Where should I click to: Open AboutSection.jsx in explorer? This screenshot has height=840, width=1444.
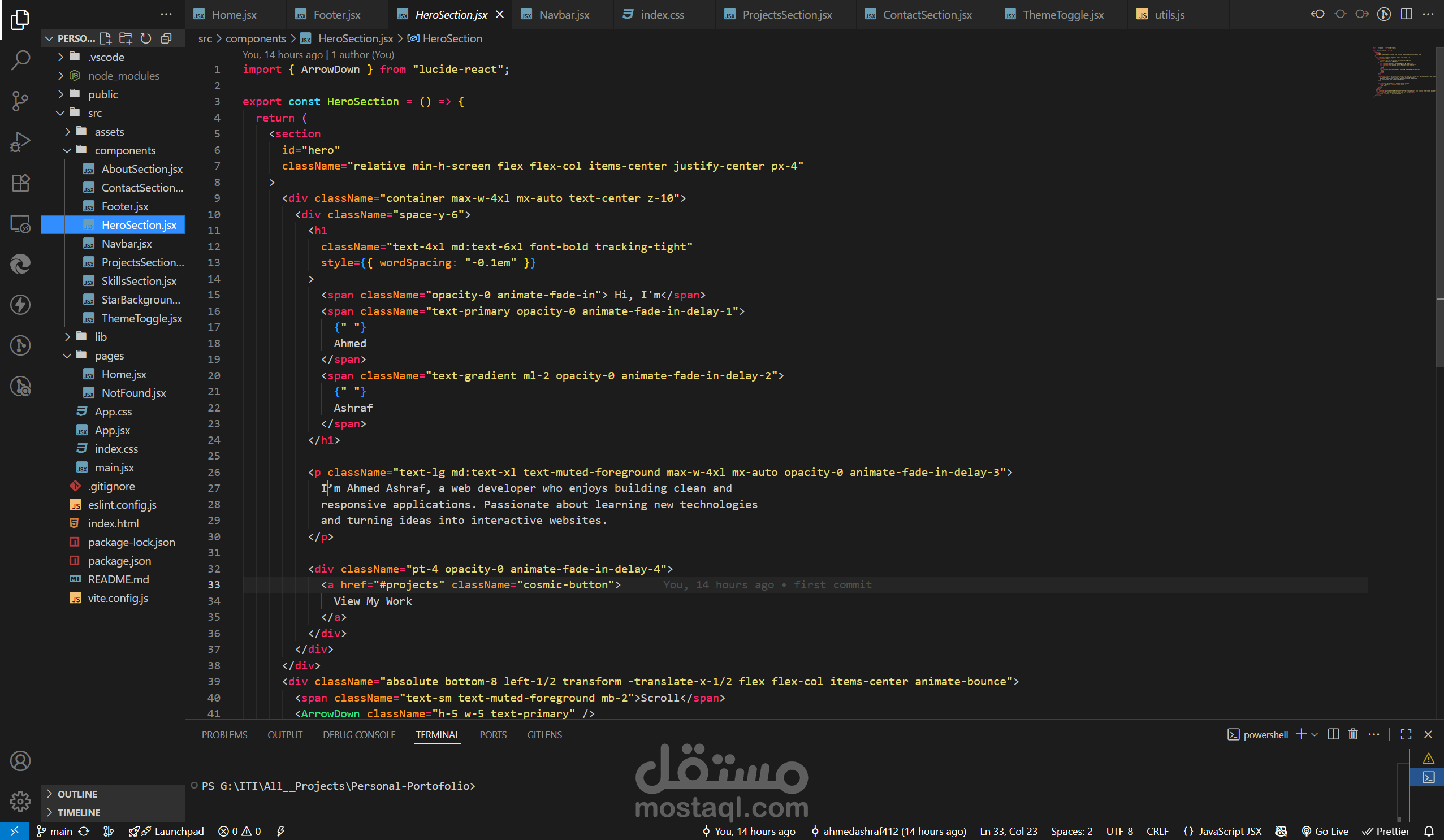(113, 169)
